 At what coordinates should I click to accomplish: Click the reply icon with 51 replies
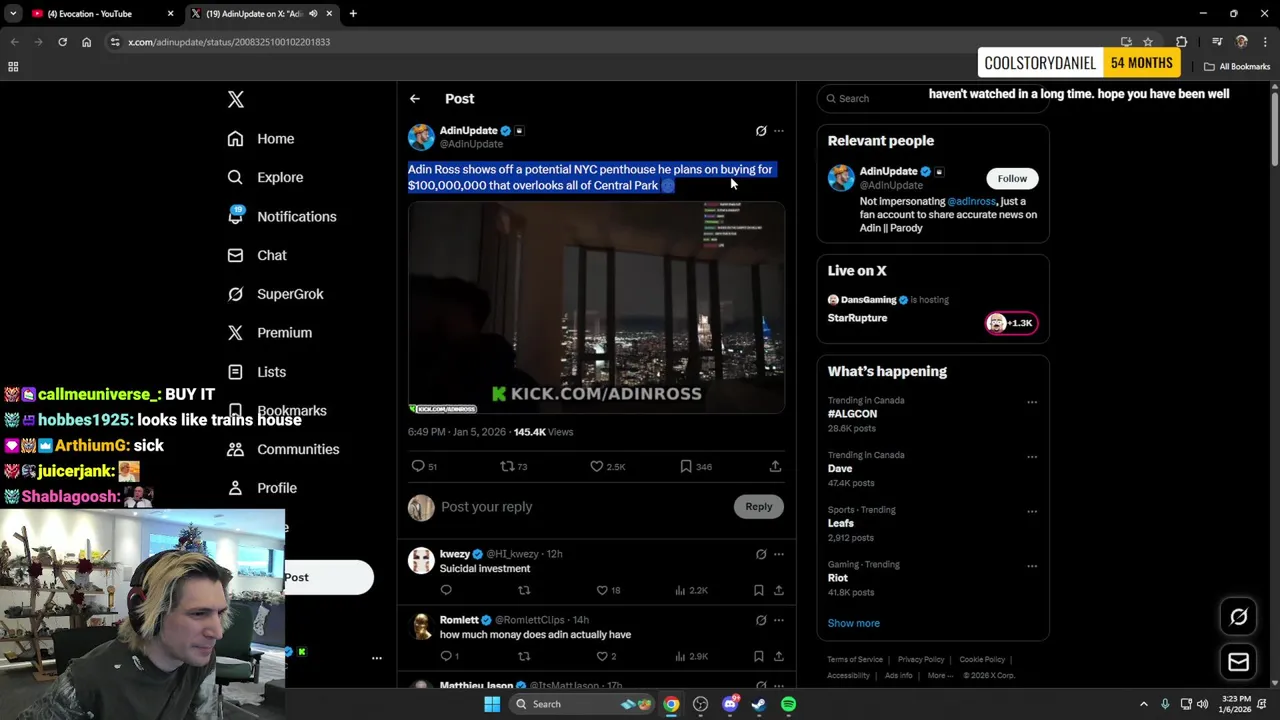tap(418, 466)
